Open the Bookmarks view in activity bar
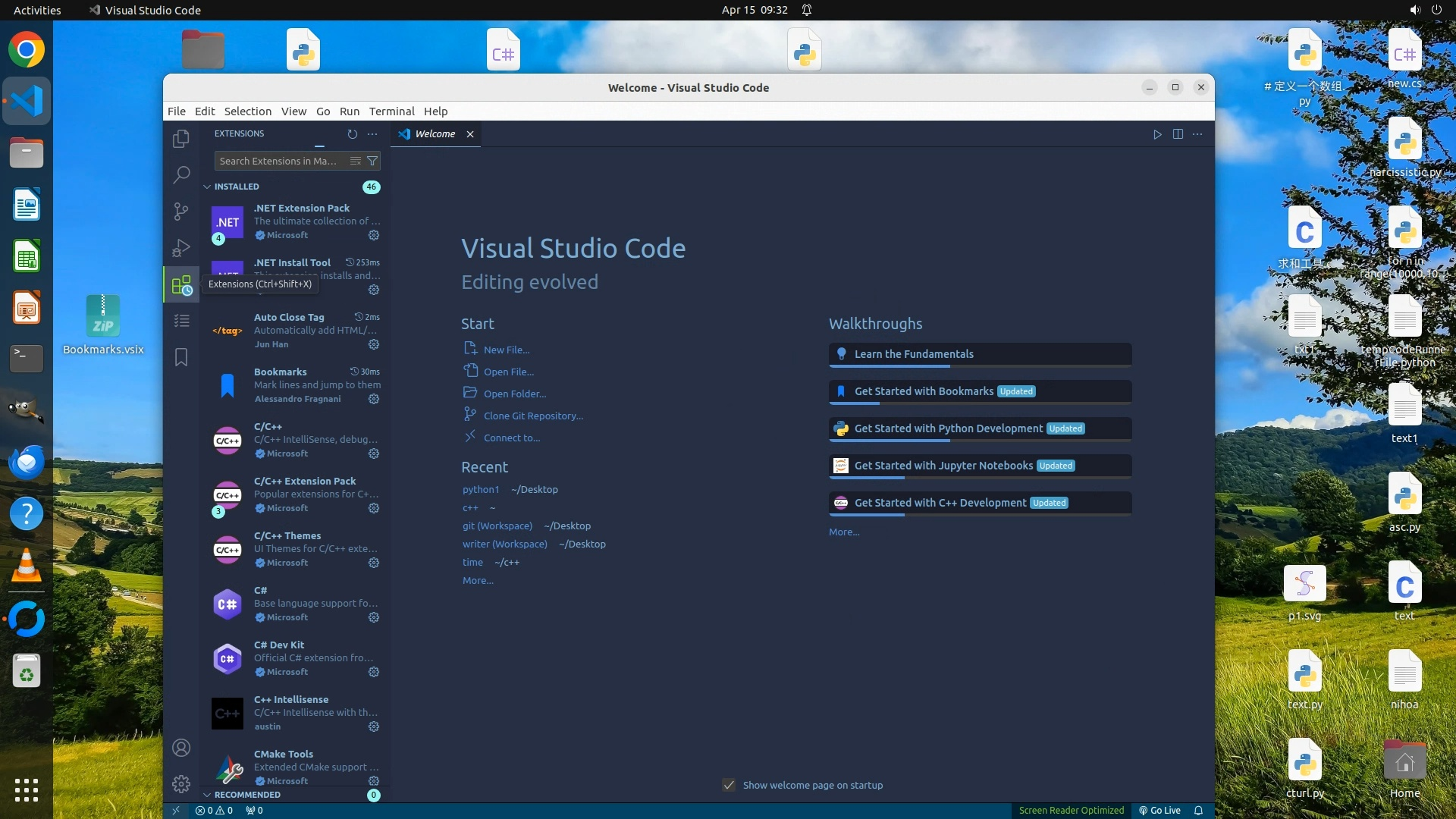 [180, 357]
